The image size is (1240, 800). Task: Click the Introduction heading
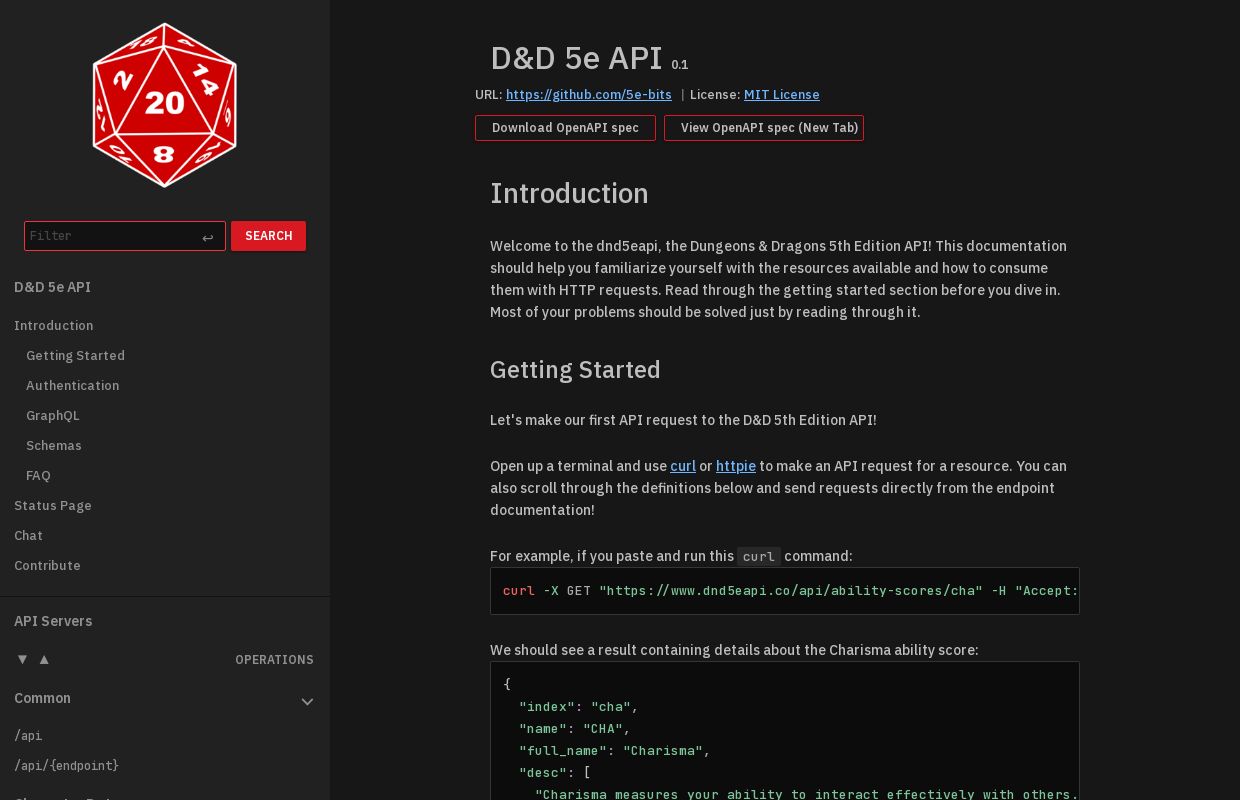click(569, 193)
